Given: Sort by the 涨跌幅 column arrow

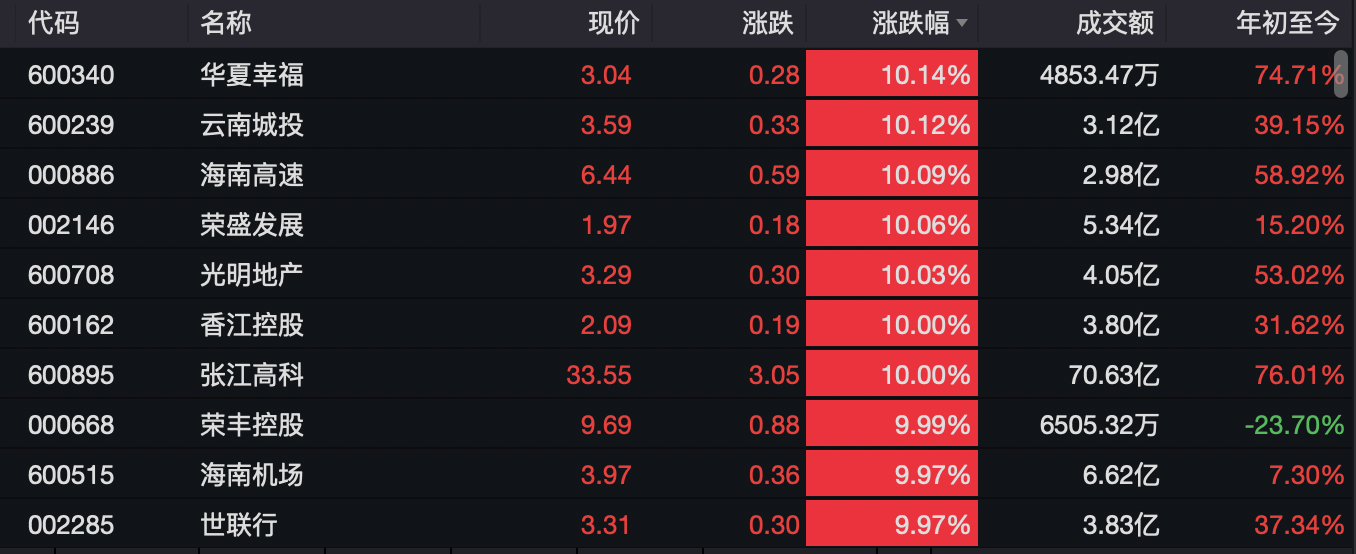Looking at the screenshot, I should pos(962,23).
